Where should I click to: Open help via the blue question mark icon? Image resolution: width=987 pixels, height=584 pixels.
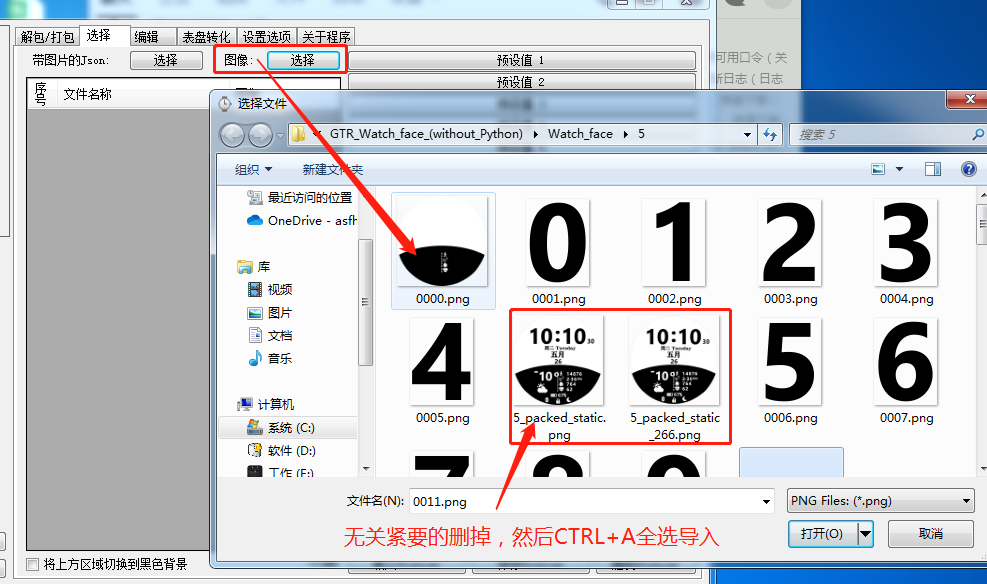[969, 169]
